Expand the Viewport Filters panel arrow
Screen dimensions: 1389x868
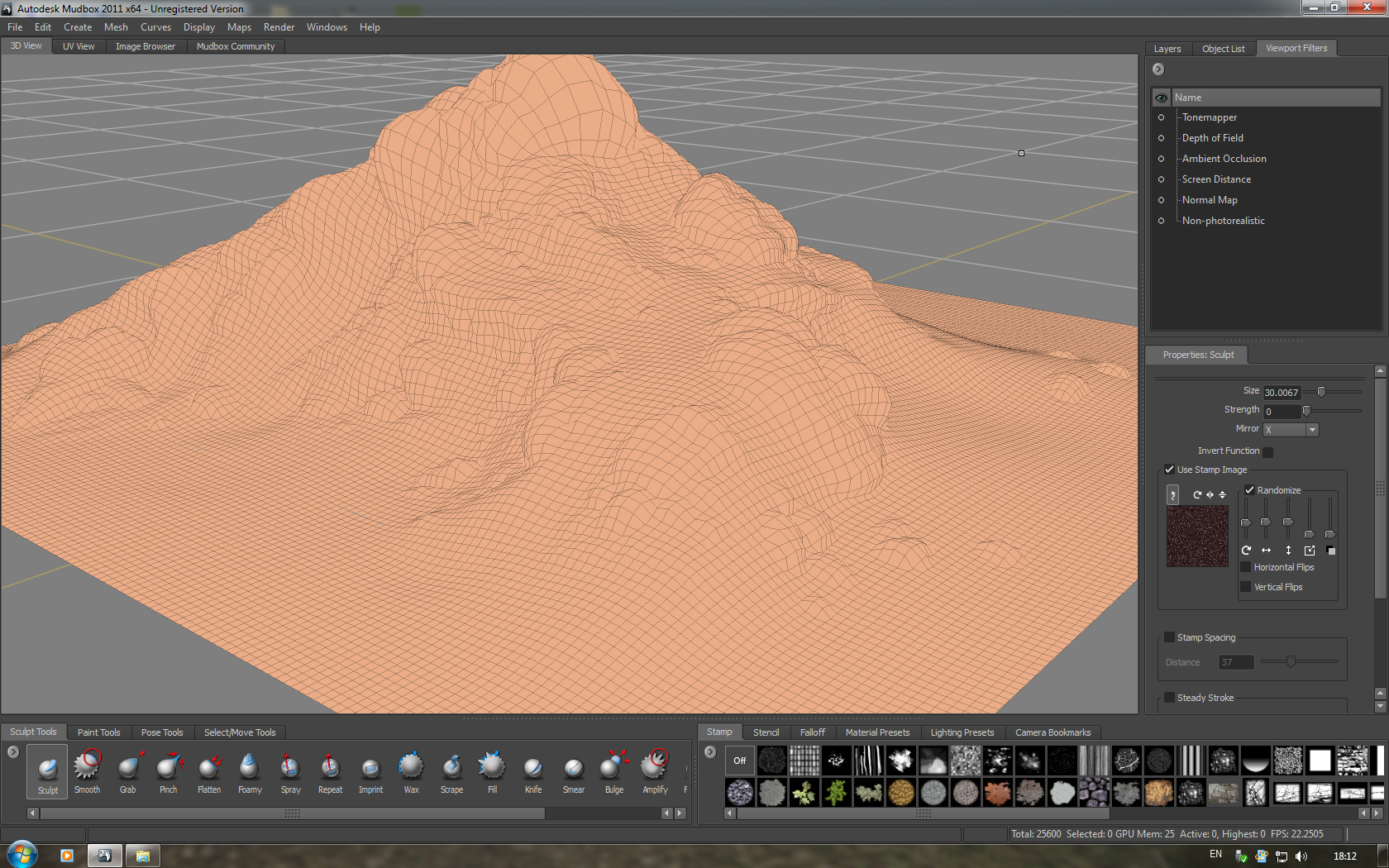1158,69
